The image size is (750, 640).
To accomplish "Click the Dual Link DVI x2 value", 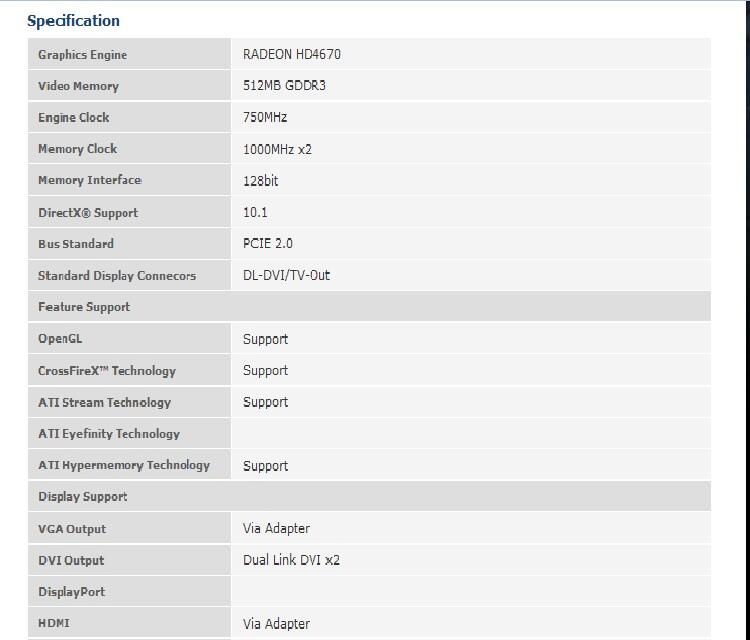I will coord(291,560).
